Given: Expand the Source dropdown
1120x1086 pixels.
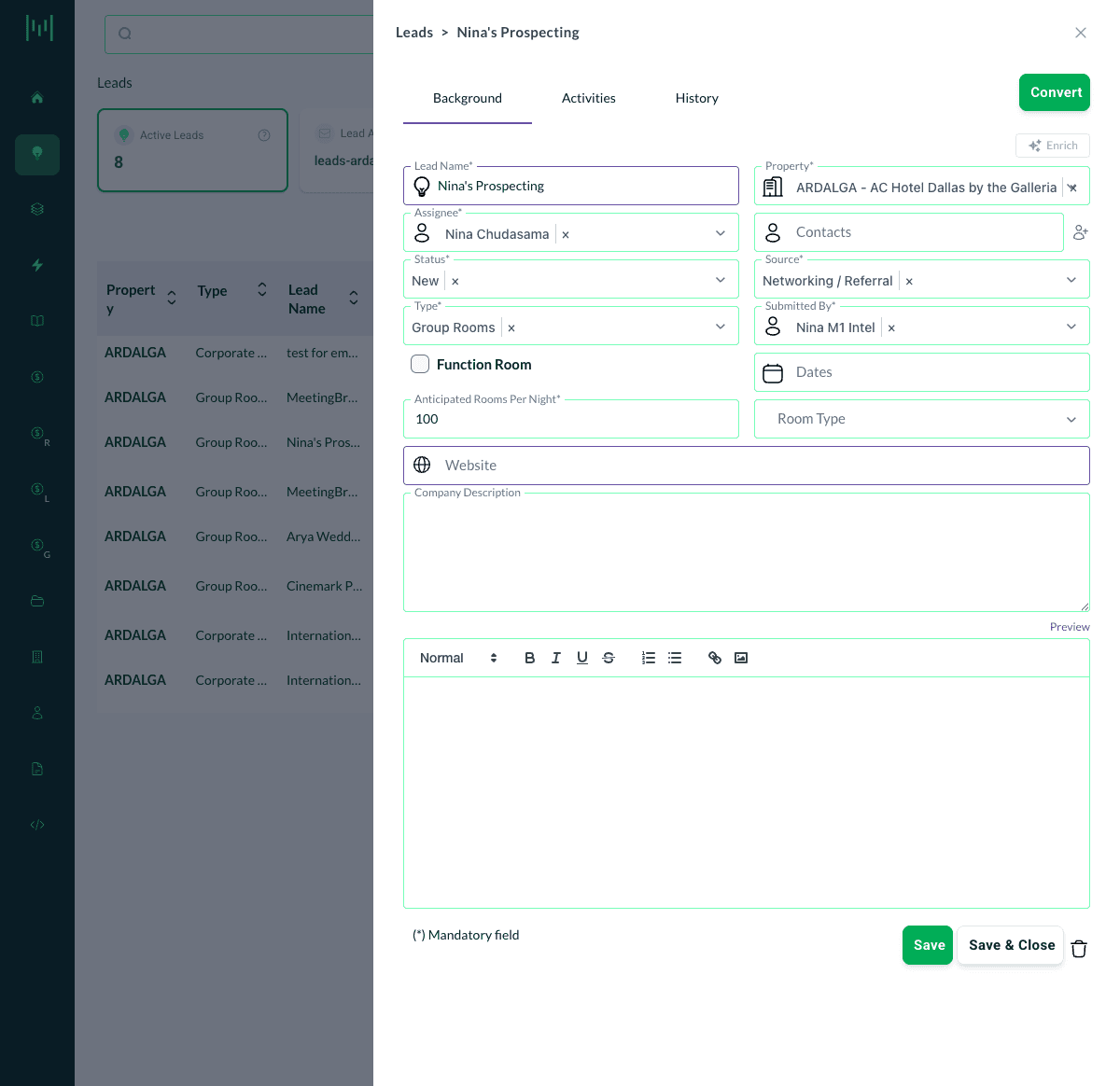Looking at the screenshot, I should pos(1071,280).
